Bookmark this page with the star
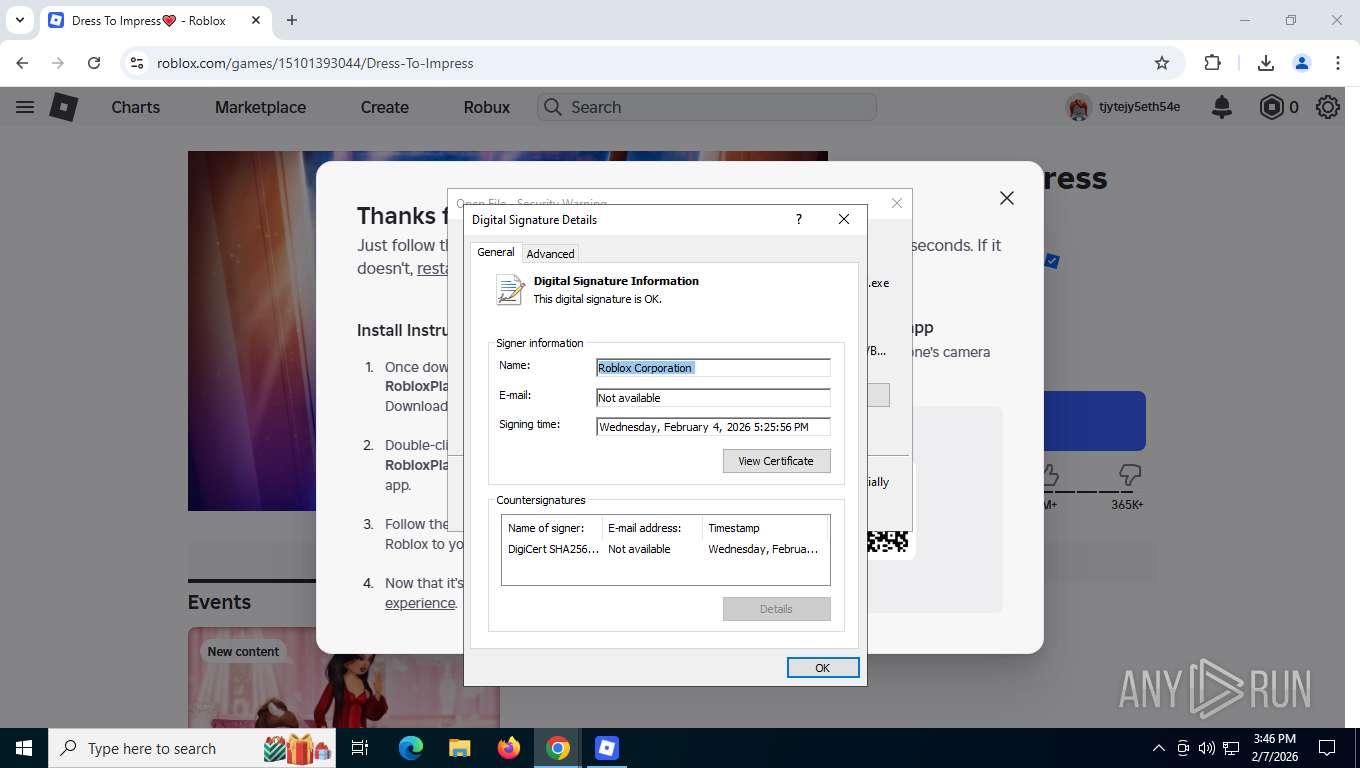The width and height of the screenshot is (1360, 768). point(1162,63)
